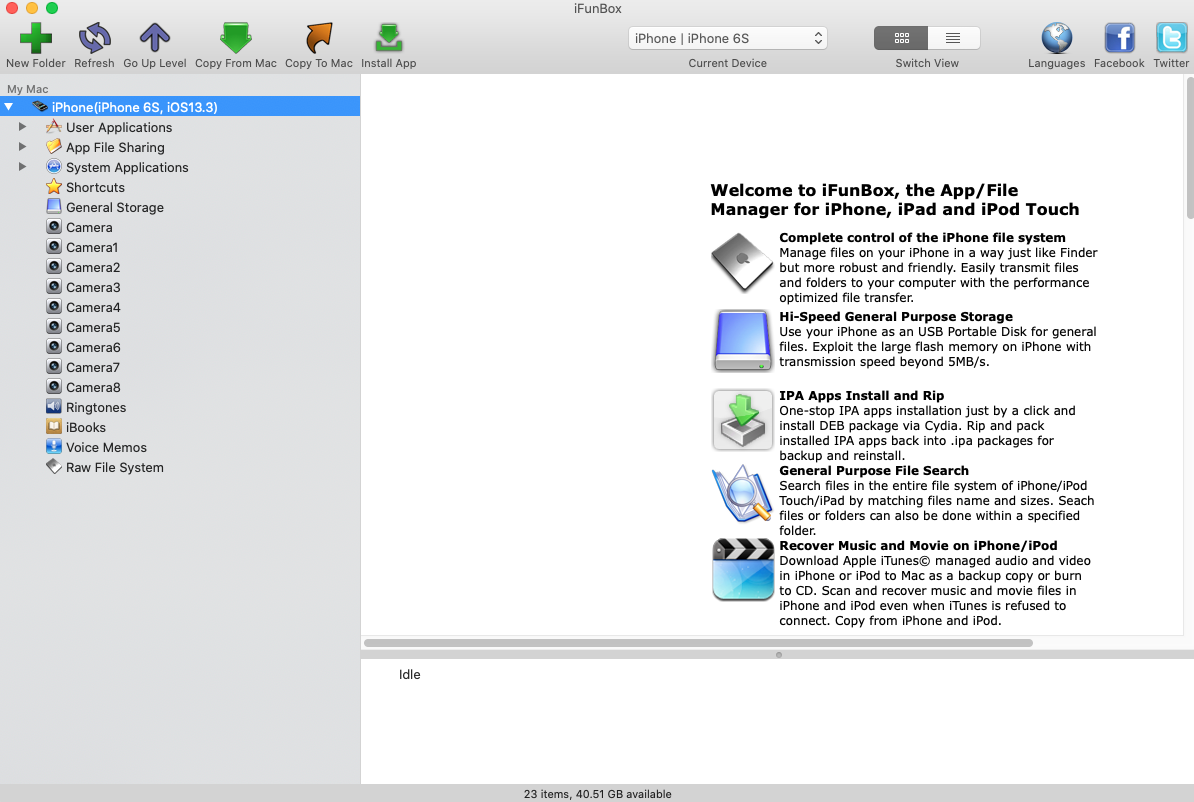Select App File Sharing in the sidebar

click(x=115, y=147)
